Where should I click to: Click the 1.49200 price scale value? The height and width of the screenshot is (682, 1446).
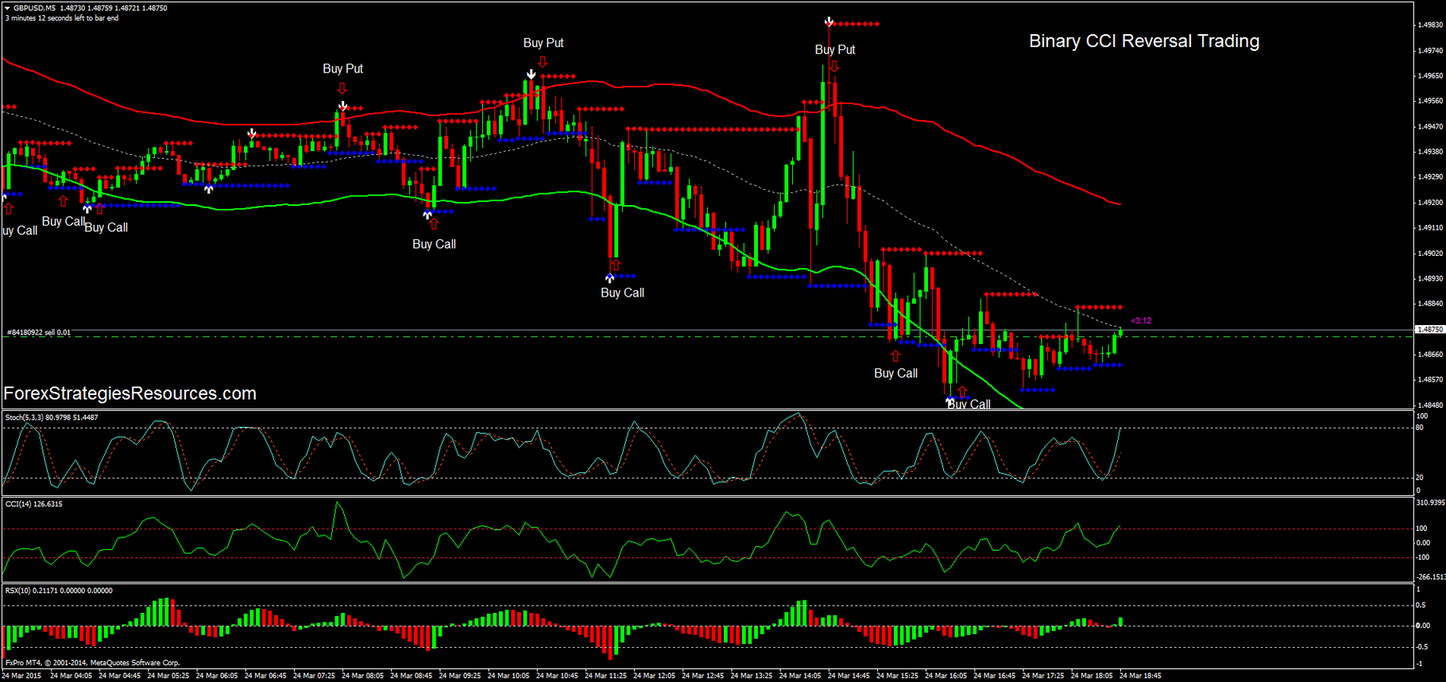pyautogui.click(x=1429, y=203)
